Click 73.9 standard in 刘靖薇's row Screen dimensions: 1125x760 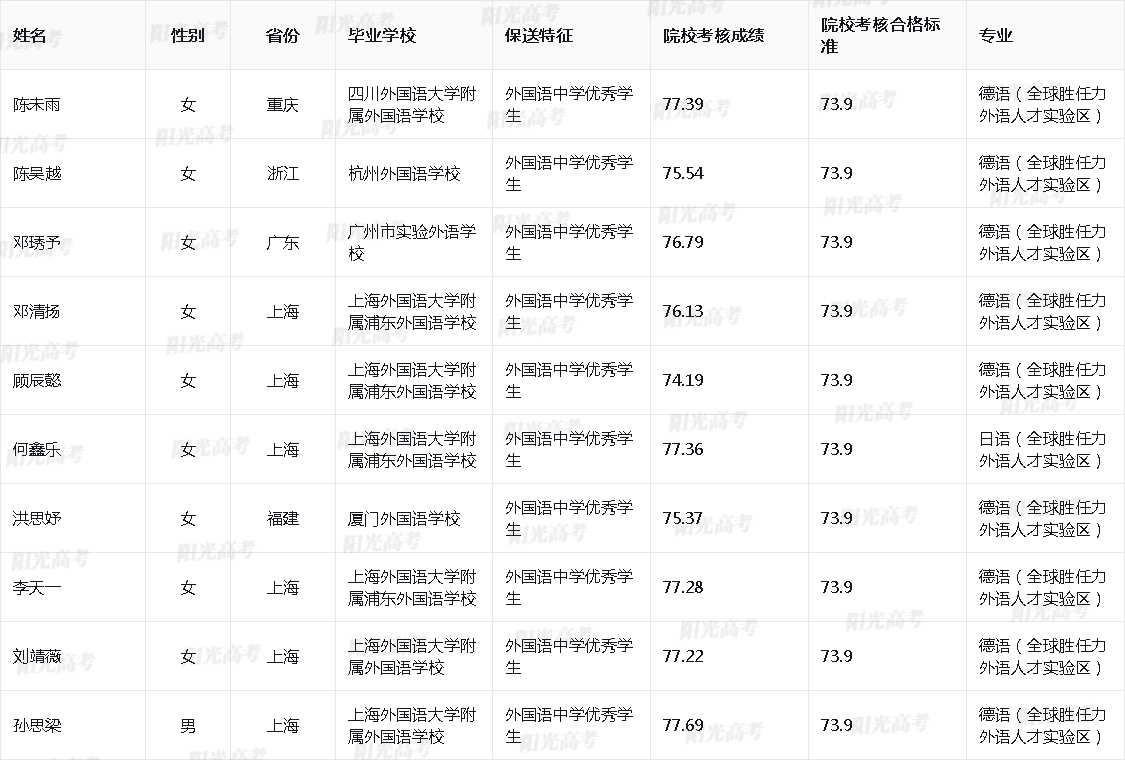[837, 656]
